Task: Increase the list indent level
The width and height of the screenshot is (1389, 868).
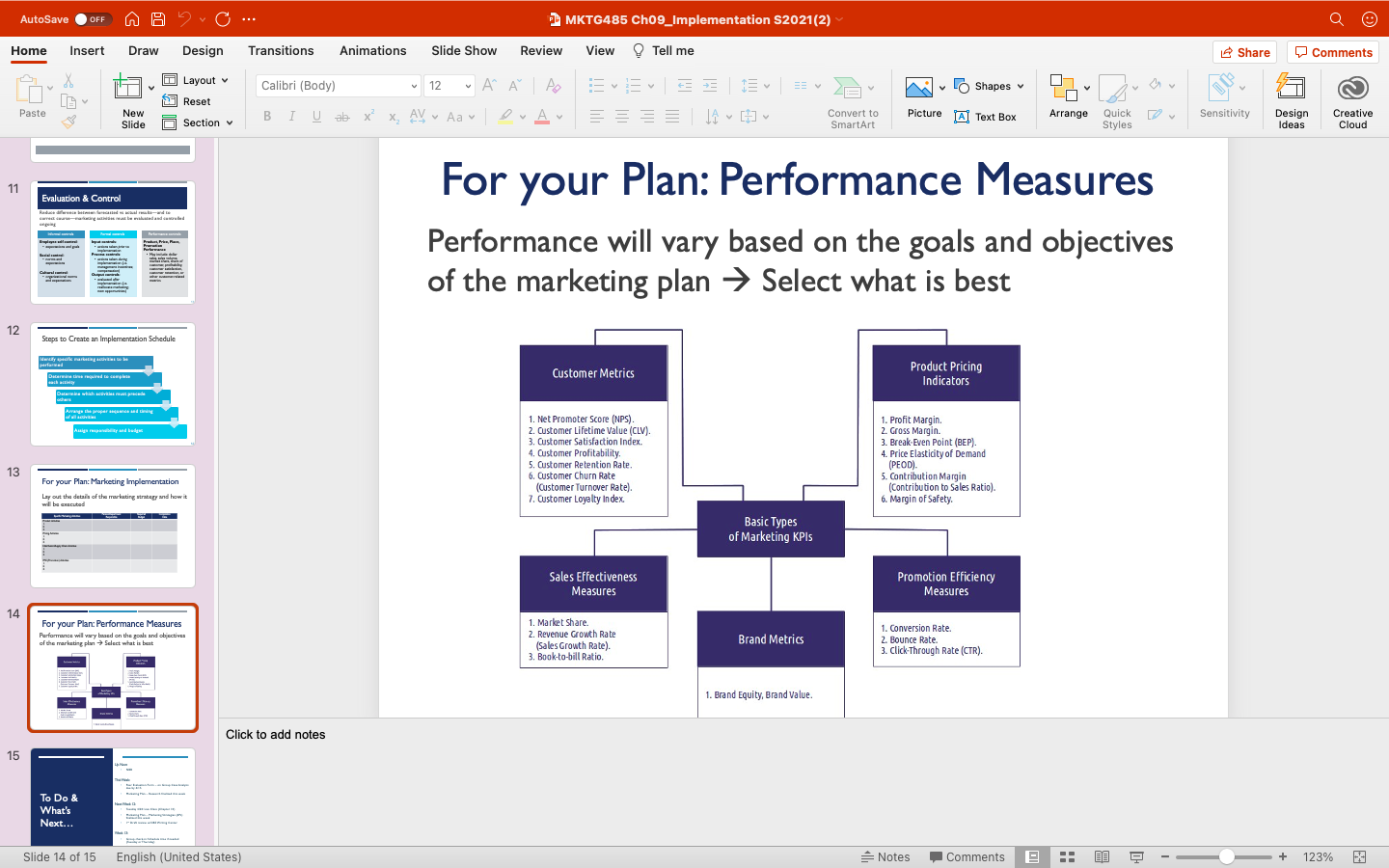Action: (710, 86)
